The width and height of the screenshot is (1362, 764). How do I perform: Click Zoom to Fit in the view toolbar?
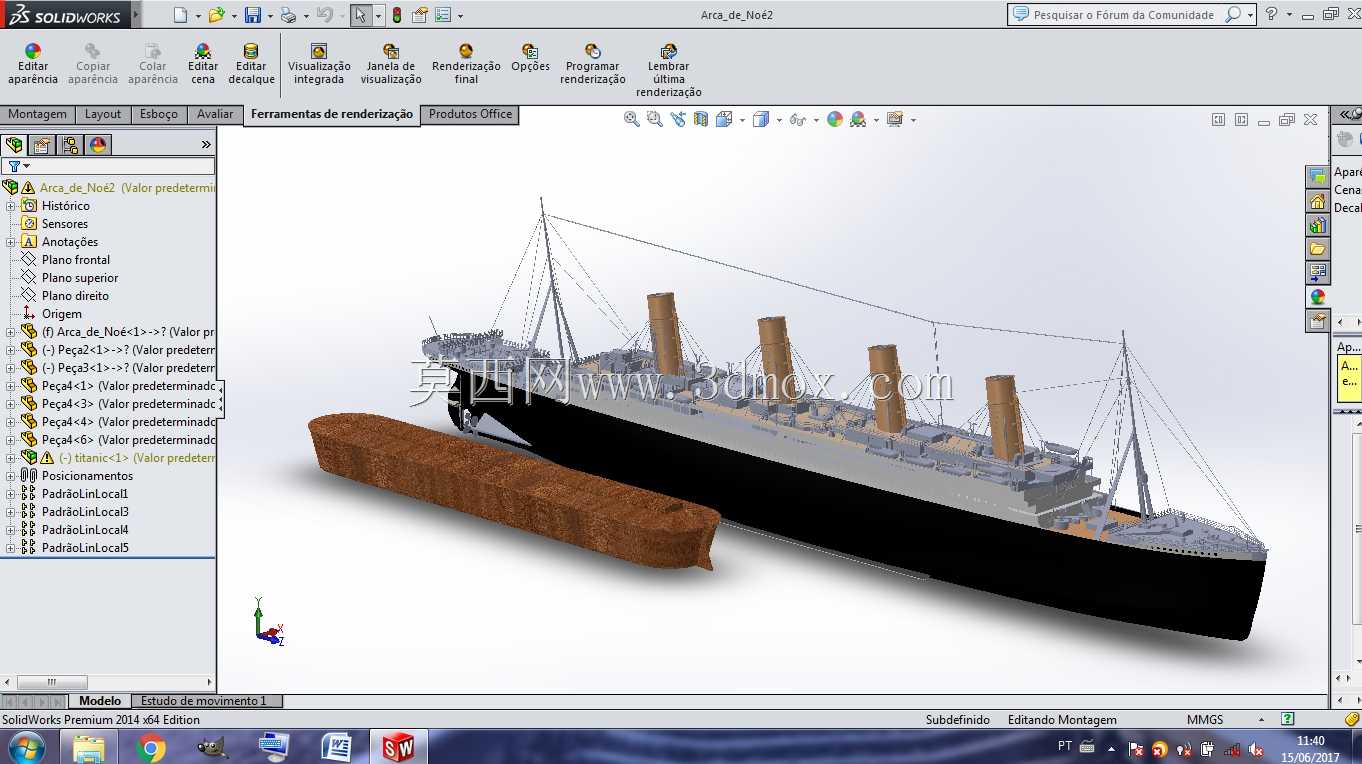(632, 119)
